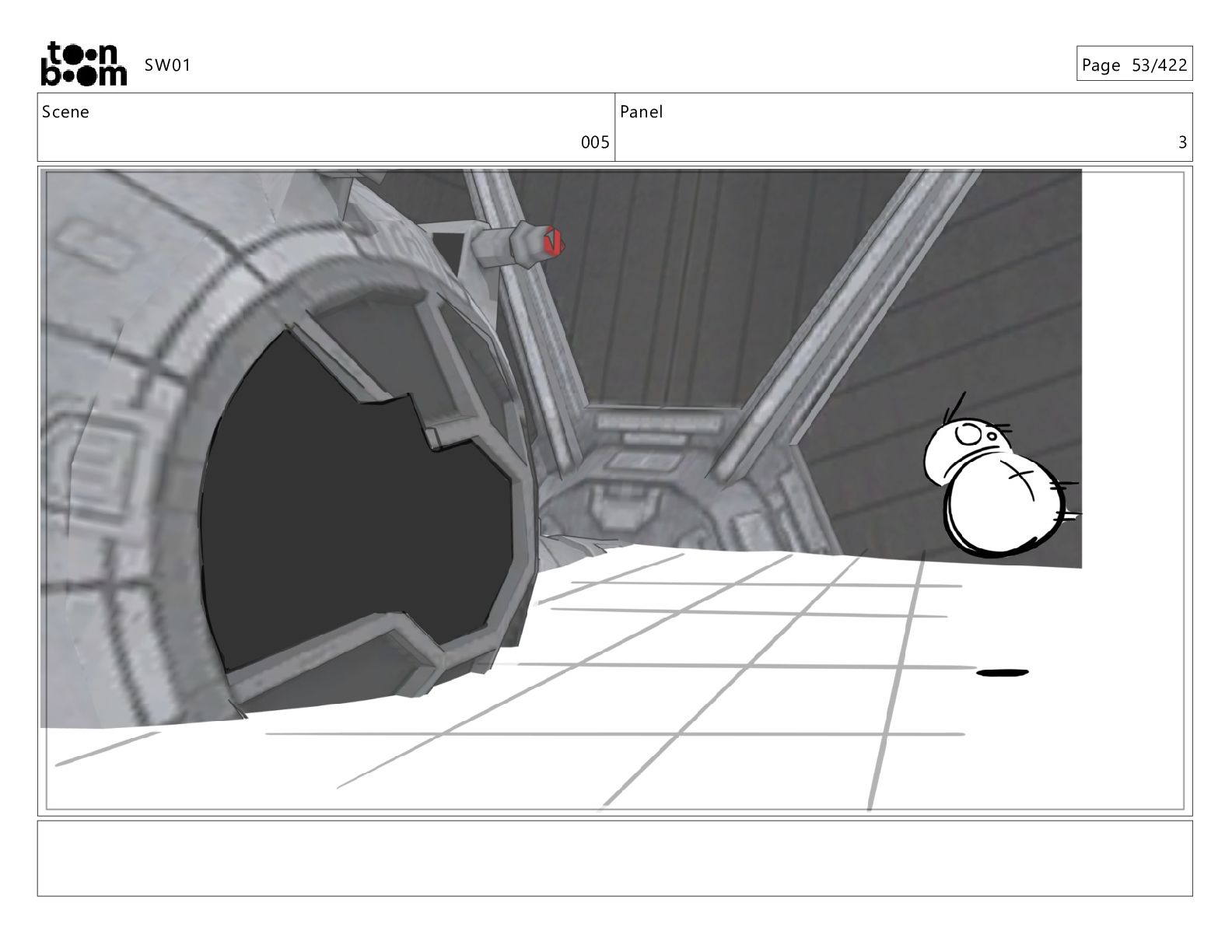The width and height of the screenshot is (1232, 952).
Task: Click the Page 53/422 indicator box
Action: [1134, 64]
